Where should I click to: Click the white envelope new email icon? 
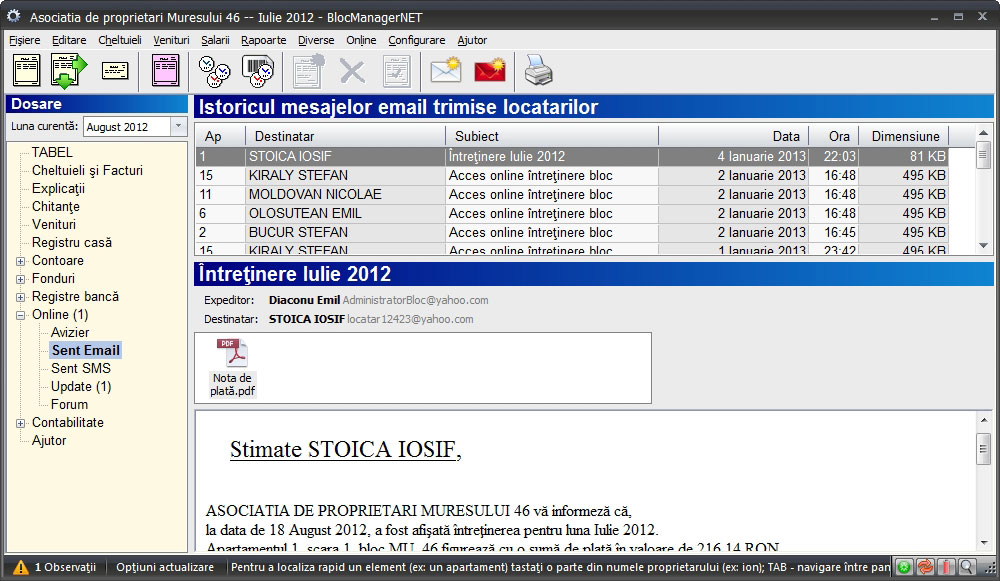[445, 71]
